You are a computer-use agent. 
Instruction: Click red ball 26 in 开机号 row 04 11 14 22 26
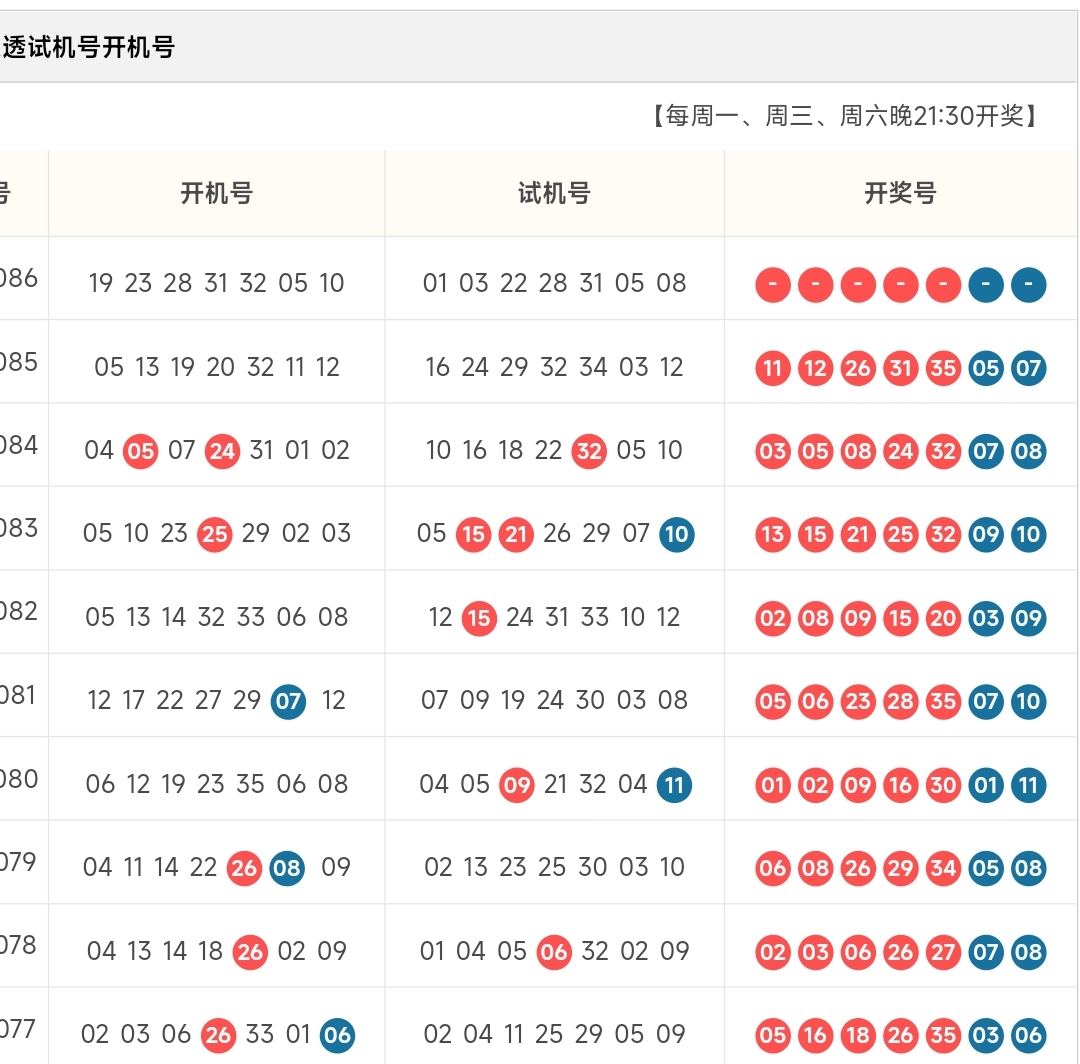245,868
